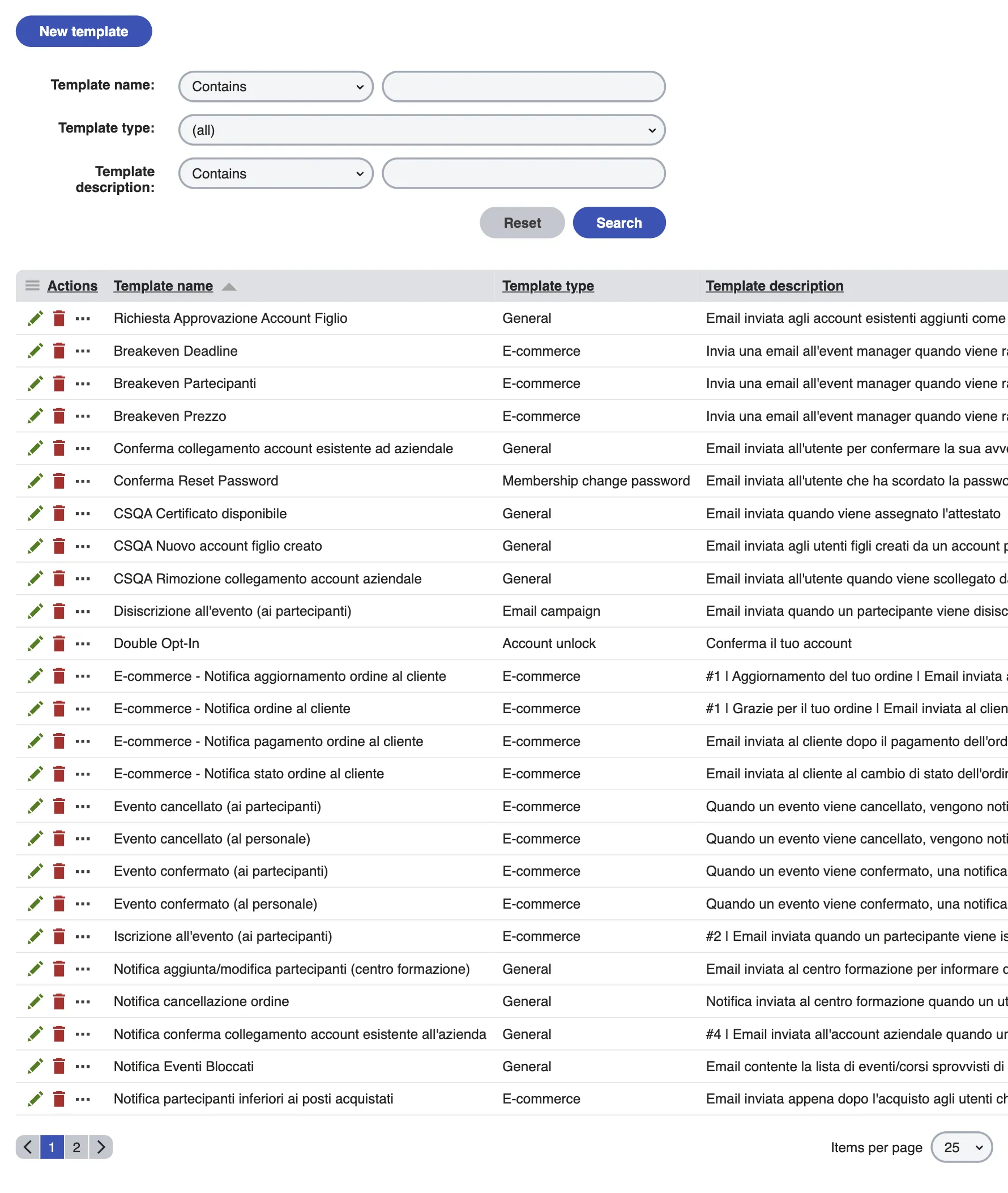Edit the Notifica Eventi Bloccati template

(36, 1066)
